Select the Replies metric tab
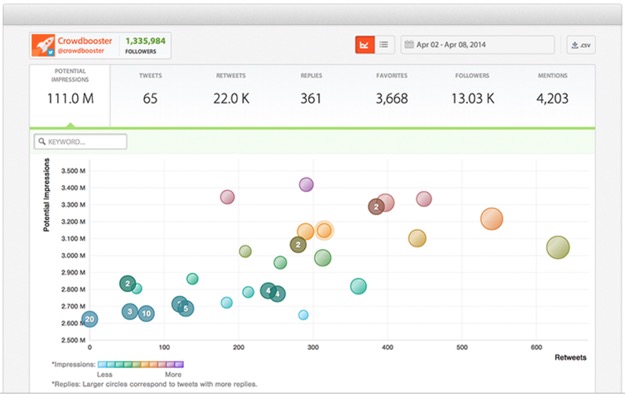The image size is (625, 398). coord(311,96)
